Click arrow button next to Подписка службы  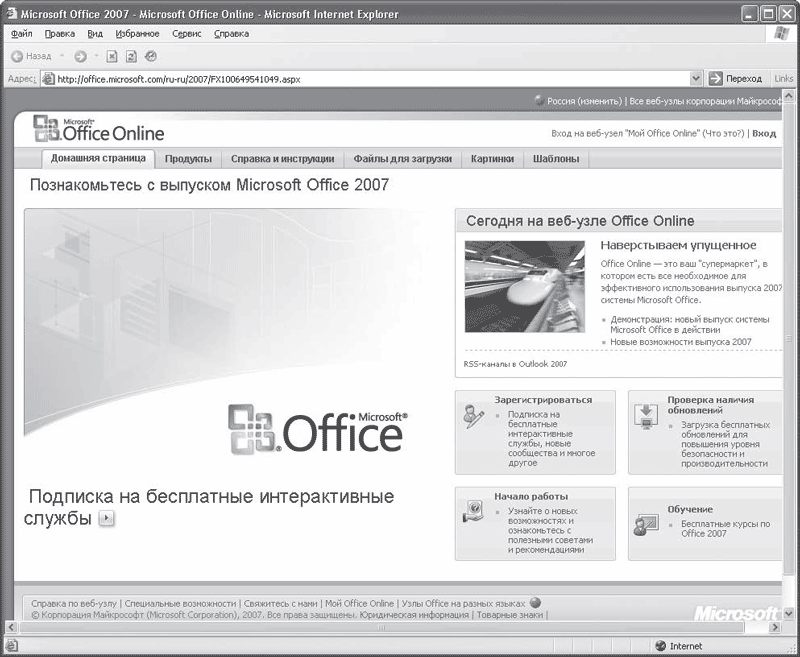tap(107, 519)
